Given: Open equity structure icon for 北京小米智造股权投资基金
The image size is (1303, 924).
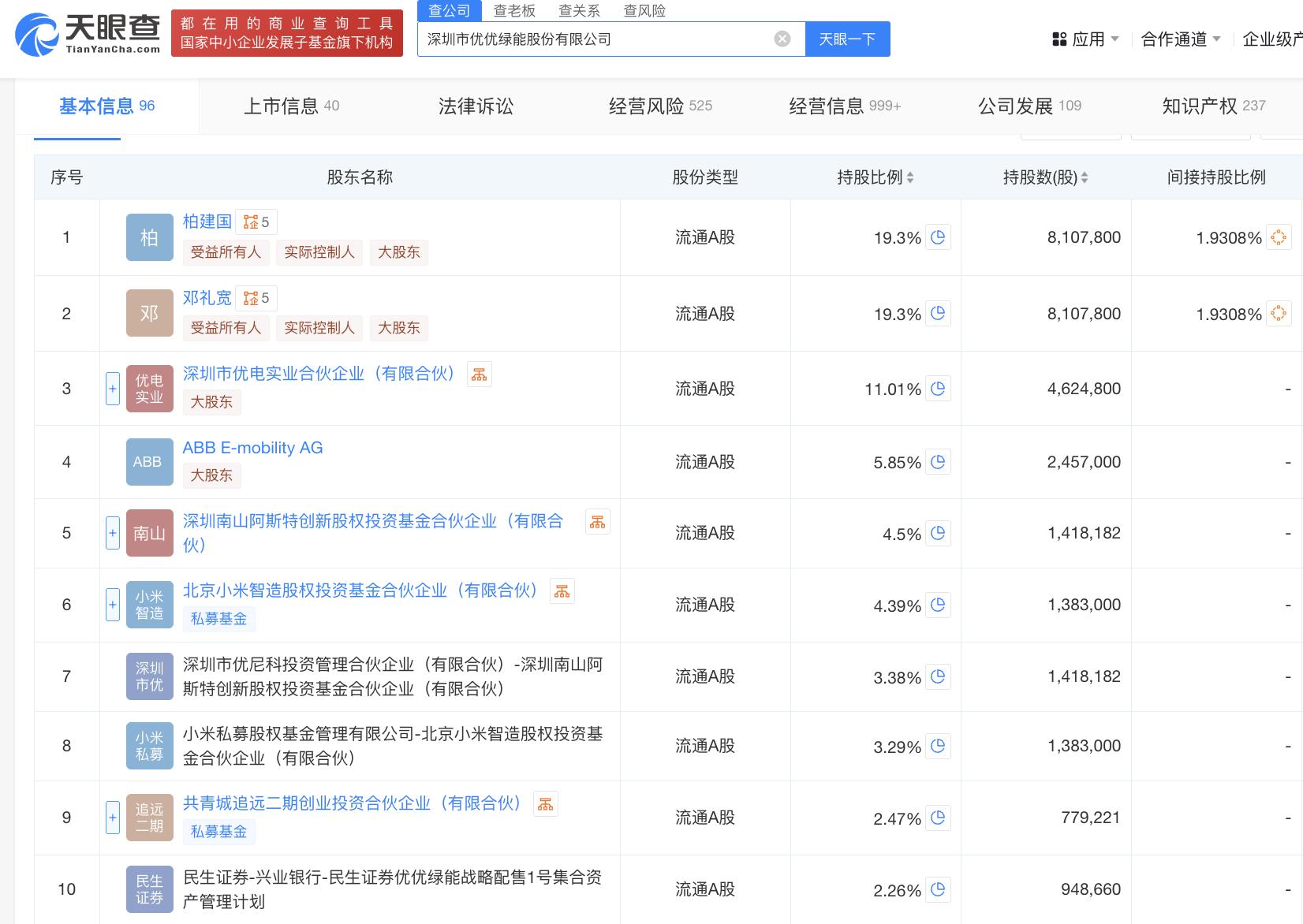Looking at the screenshot, I should click(562, 591).
